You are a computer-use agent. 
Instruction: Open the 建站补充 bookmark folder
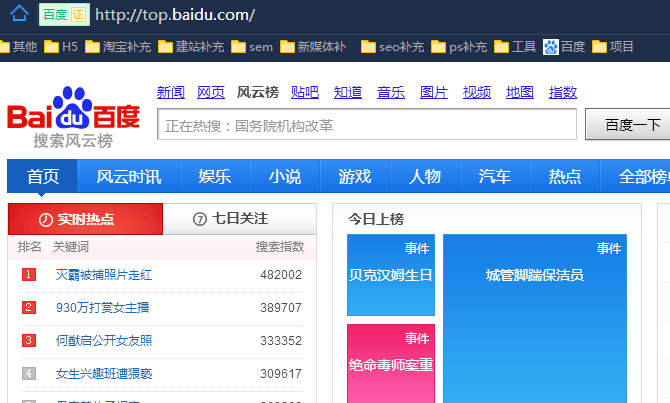191,47
